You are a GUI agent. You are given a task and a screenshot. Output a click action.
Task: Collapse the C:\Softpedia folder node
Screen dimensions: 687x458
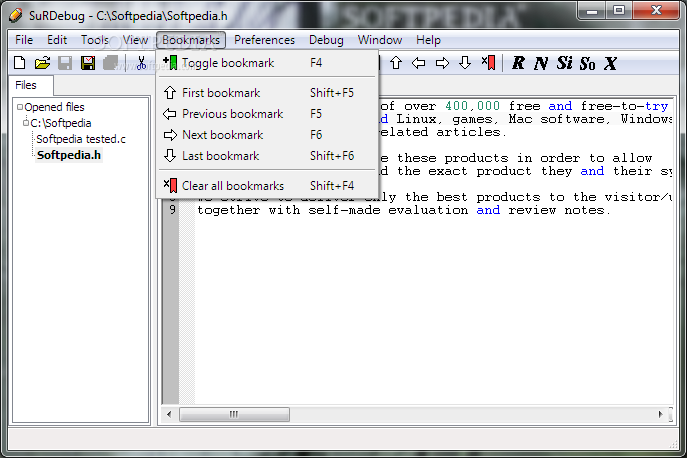26,123
